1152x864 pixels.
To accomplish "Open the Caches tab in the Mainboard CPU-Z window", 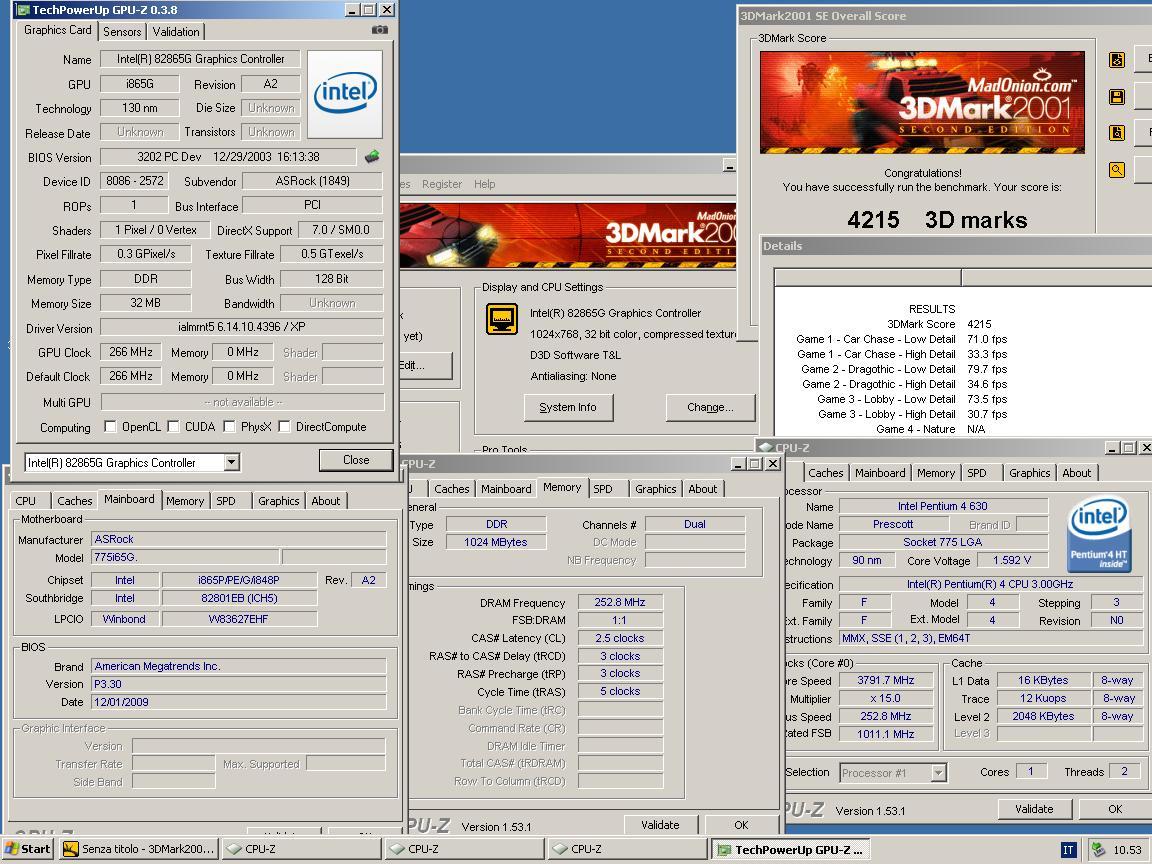I will pyautogui.click(x=75, y=500).
